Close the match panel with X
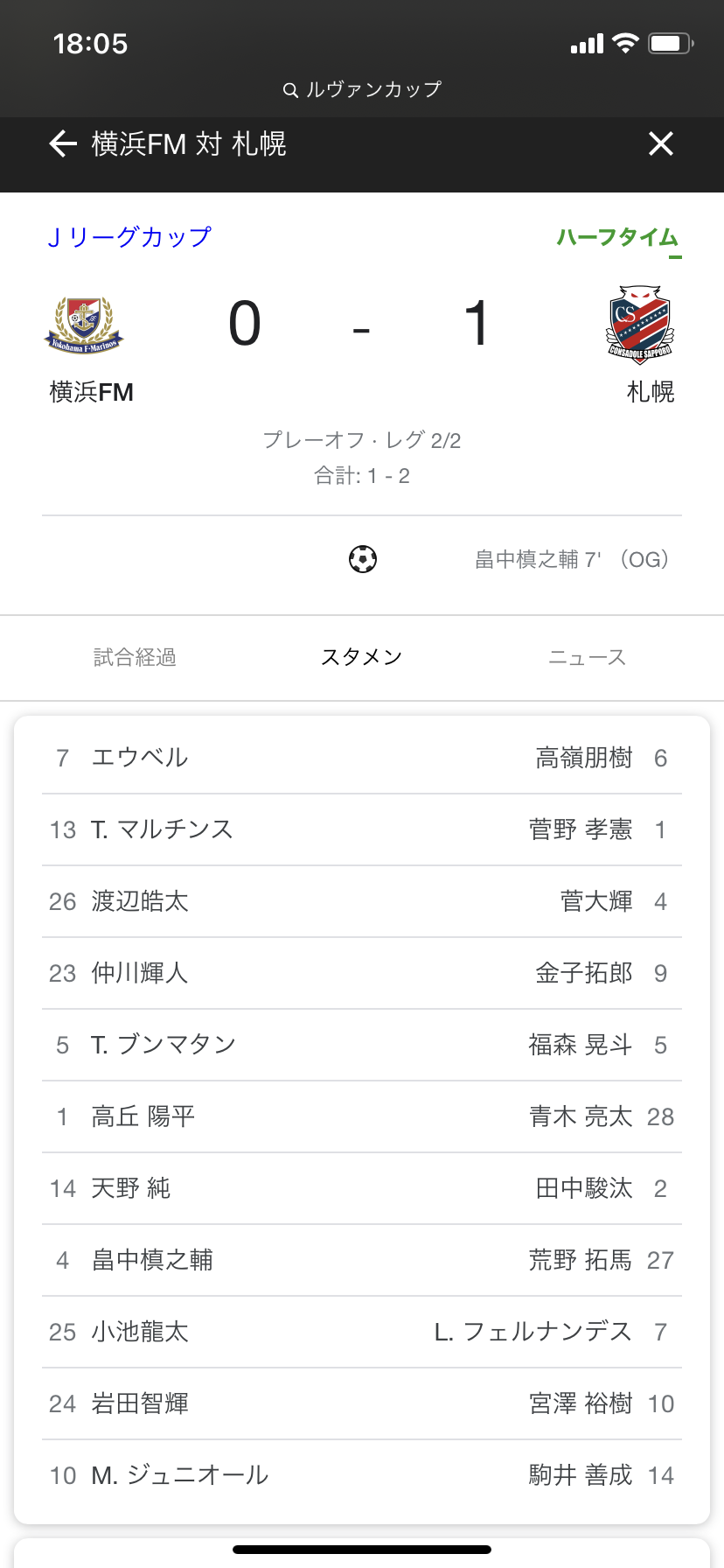Screen dimensions: 724x1568 [x=661, y=143]
